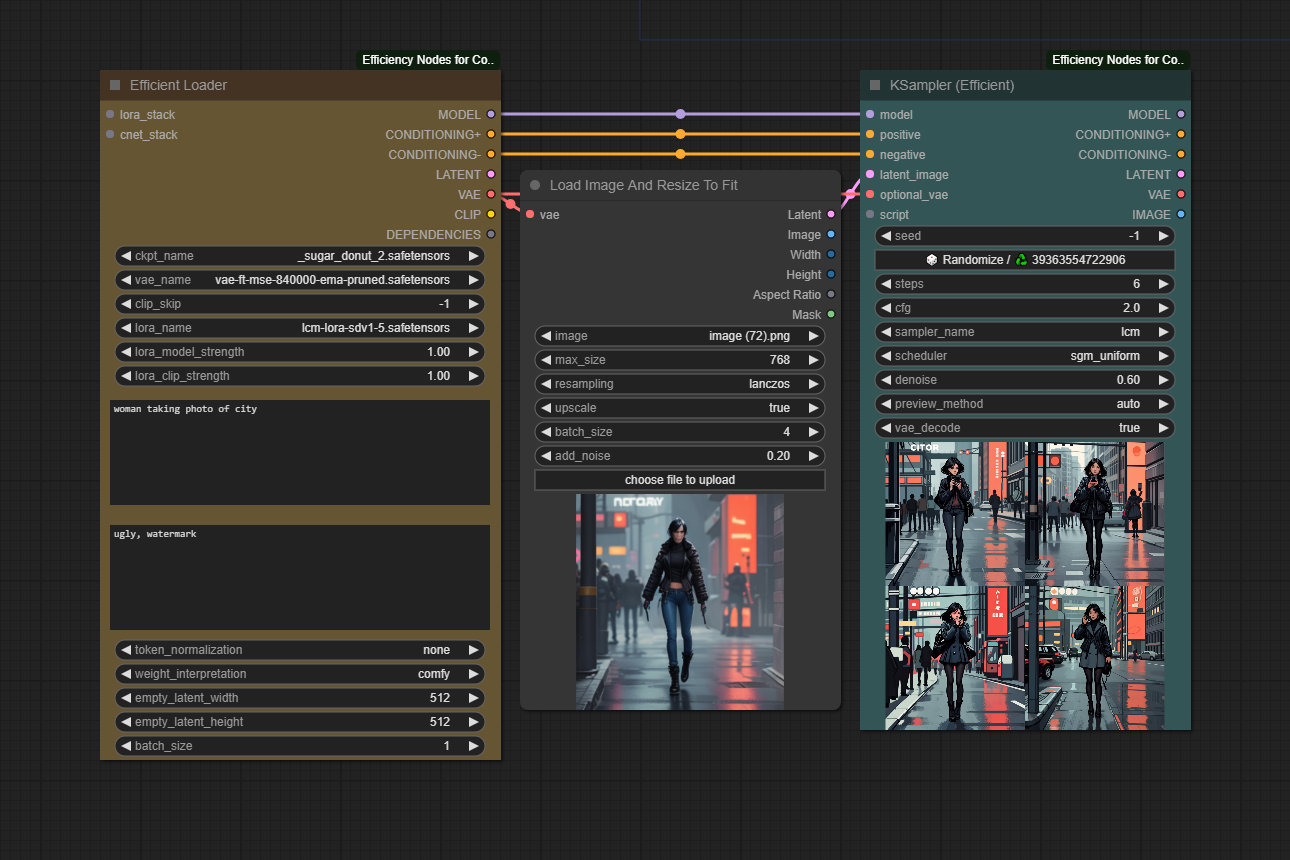This screenshot has height=860, width=1290.
Task: Open the lora_name selector
Action: coord(300,328)
